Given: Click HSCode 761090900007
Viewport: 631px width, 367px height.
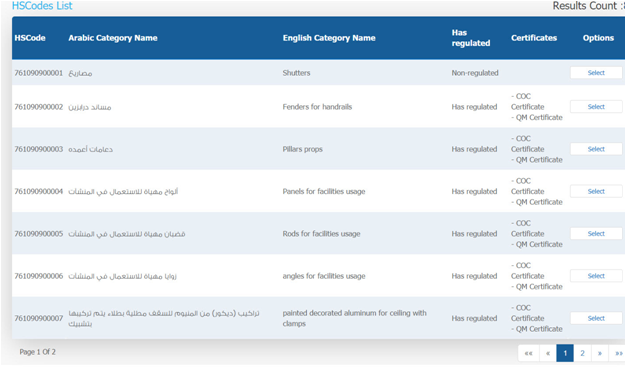Looking at the screenshot, I should click(39, 318).
